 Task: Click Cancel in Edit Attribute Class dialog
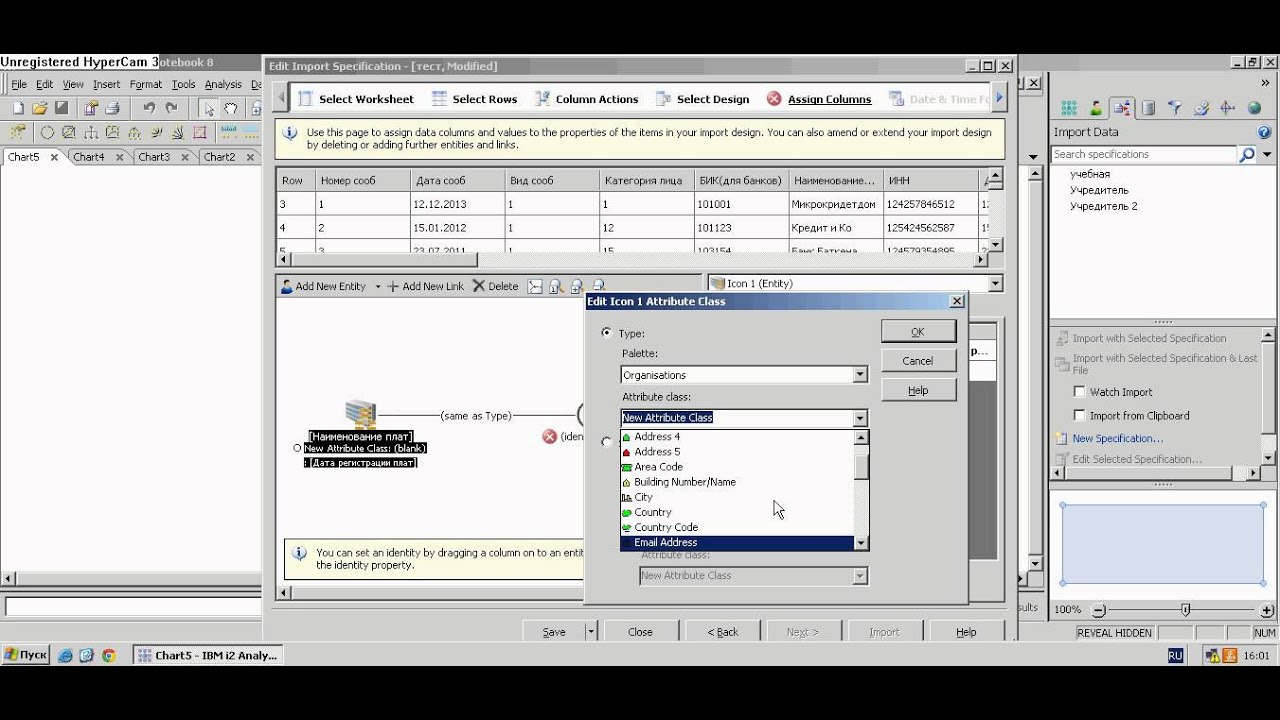tap(918, 361)
